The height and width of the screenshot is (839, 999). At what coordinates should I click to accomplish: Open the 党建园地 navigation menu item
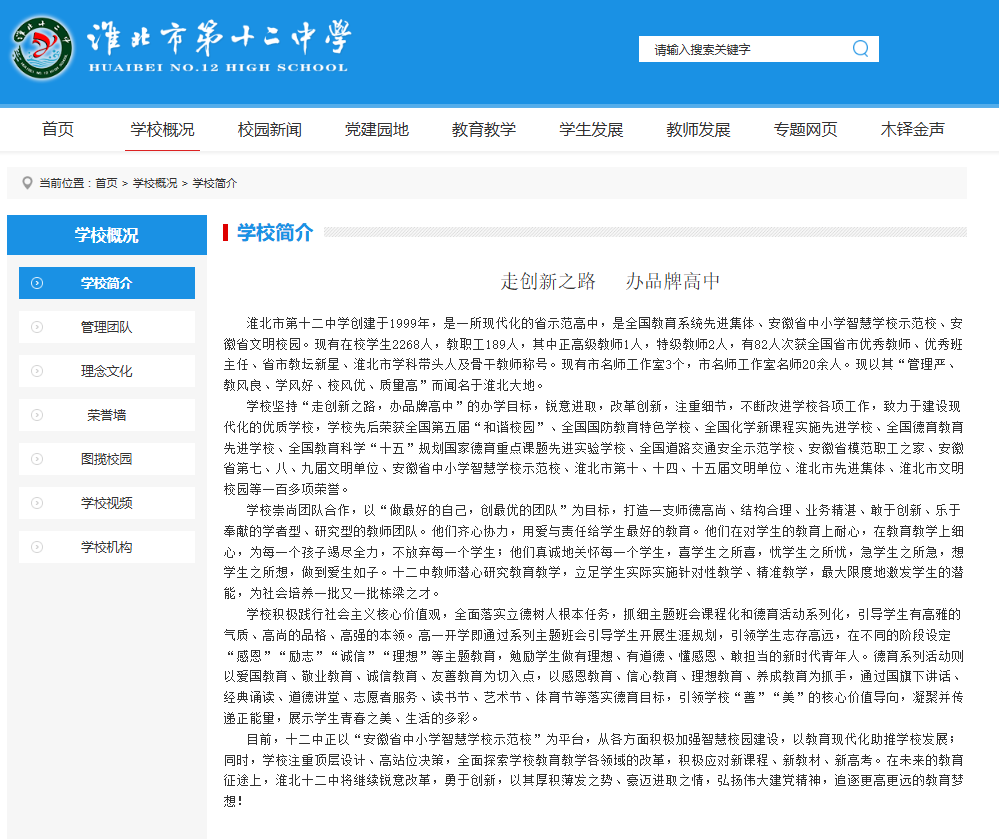[x=377, y=129]
